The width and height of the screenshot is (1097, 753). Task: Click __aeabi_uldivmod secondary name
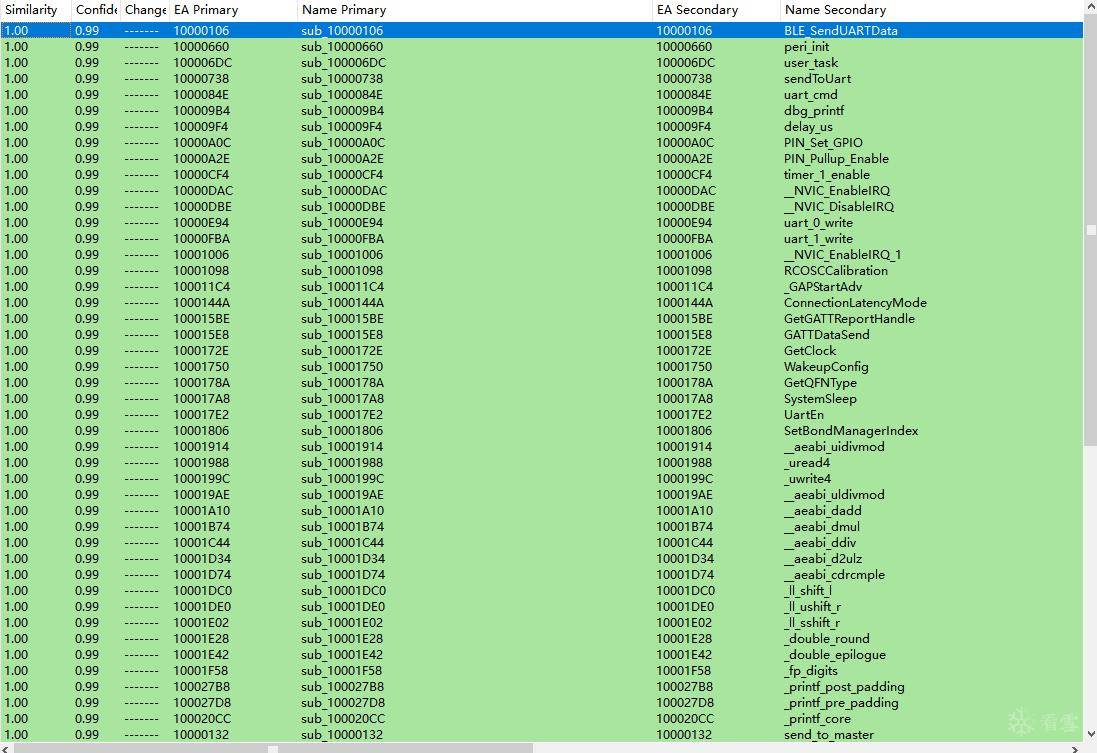tap(834, 495)
